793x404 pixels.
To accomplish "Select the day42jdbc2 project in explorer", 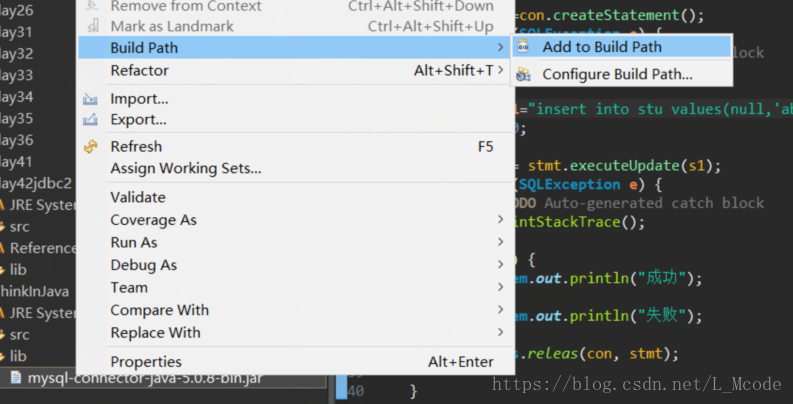I will tap(36, 184).
